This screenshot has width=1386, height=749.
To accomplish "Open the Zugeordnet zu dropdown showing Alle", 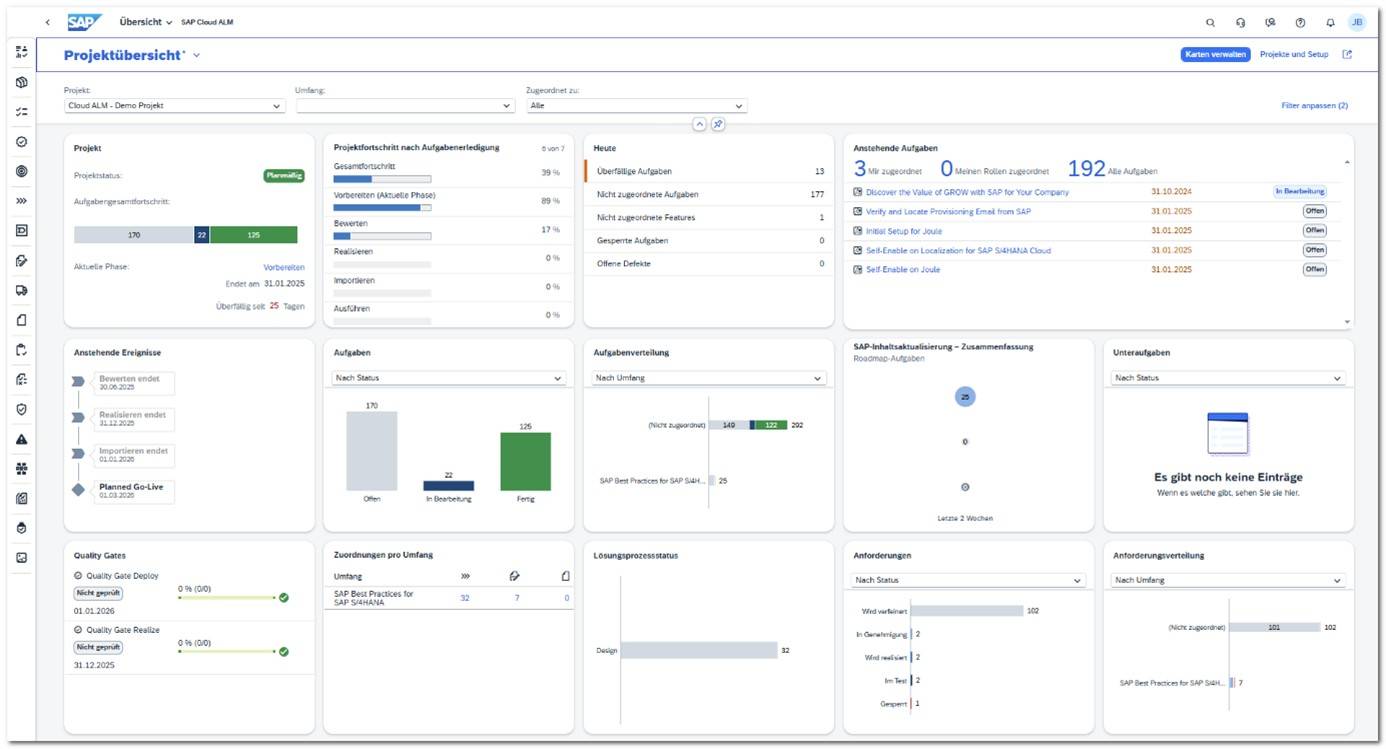I will tap(637, 105).
